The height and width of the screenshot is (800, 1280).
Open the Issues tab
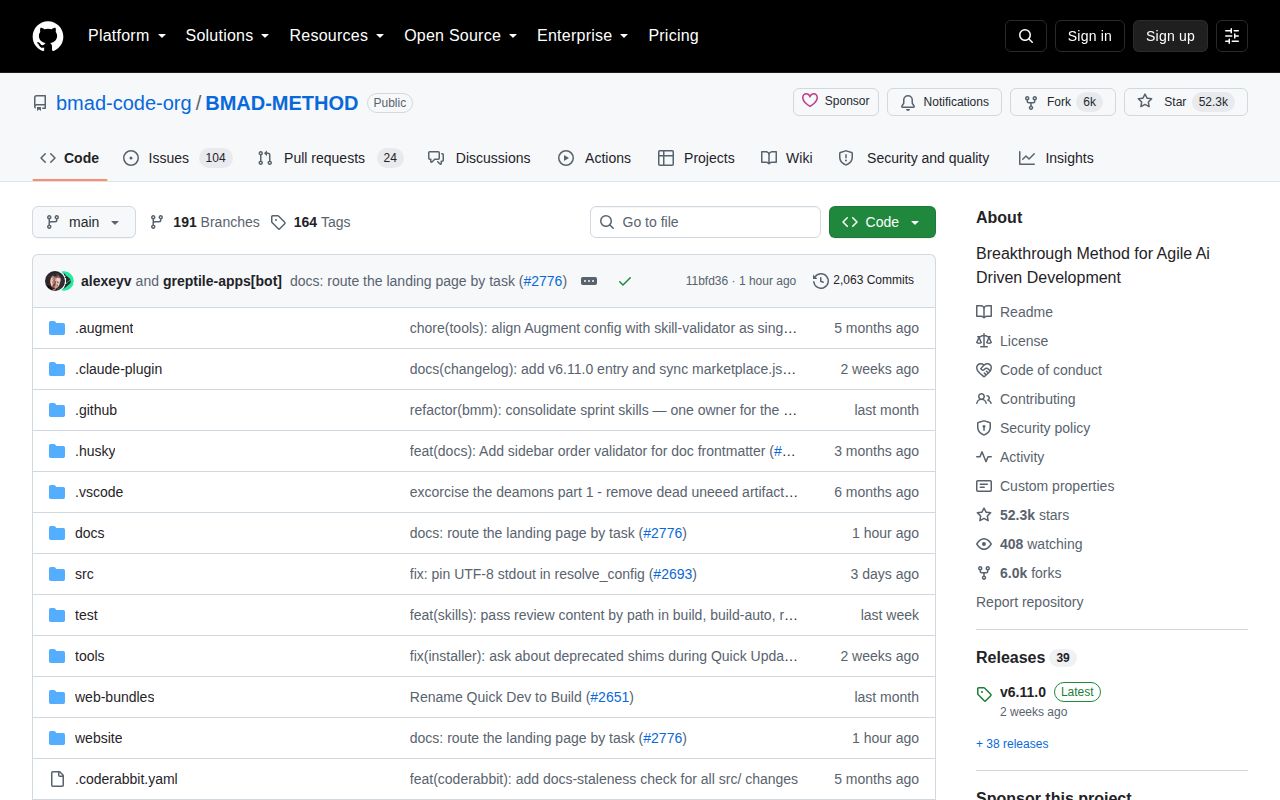(x=178, y=158)
